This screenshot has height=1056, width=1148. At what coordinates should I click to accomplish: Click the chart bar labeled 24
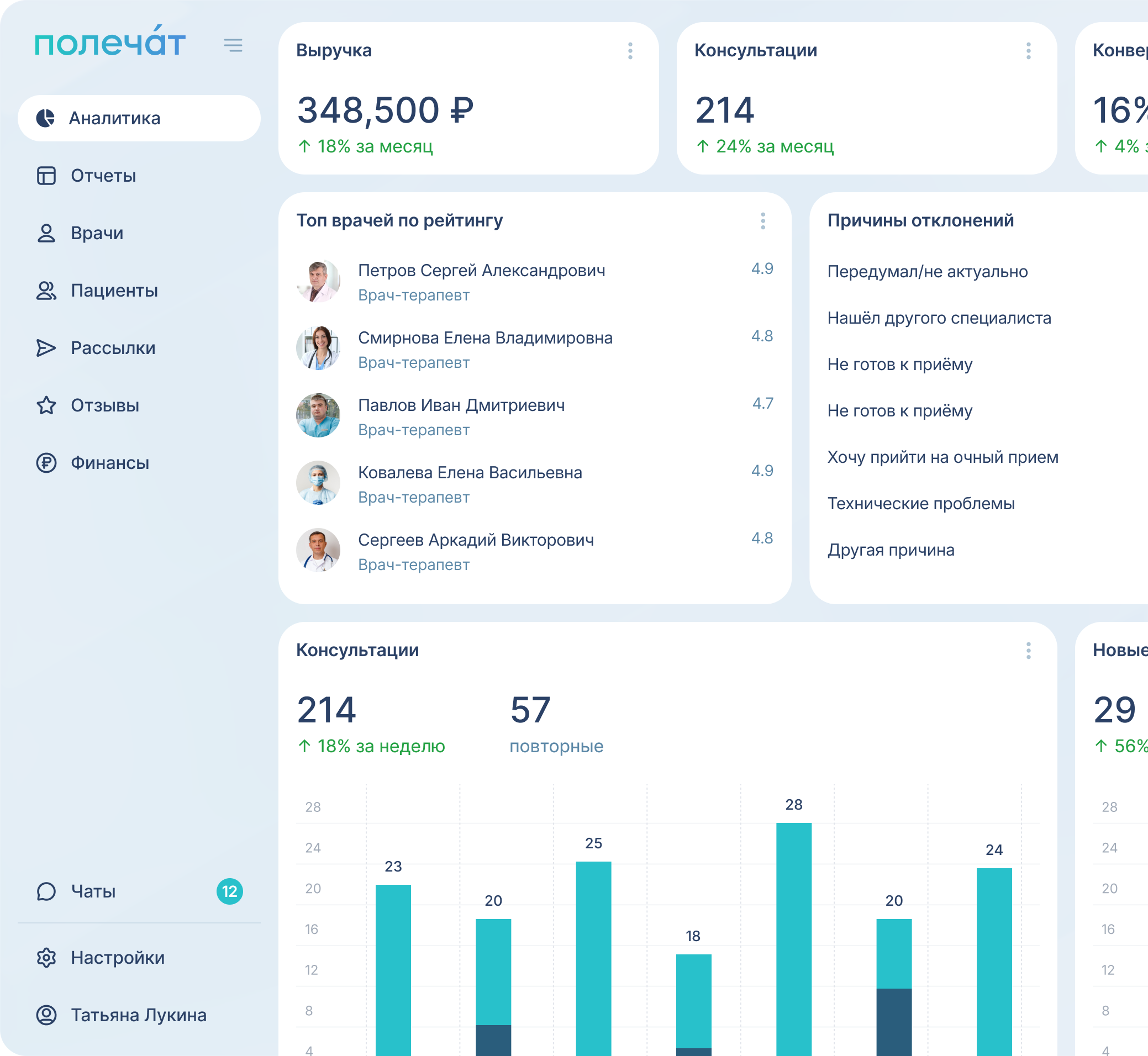click(x=994, y=962)
